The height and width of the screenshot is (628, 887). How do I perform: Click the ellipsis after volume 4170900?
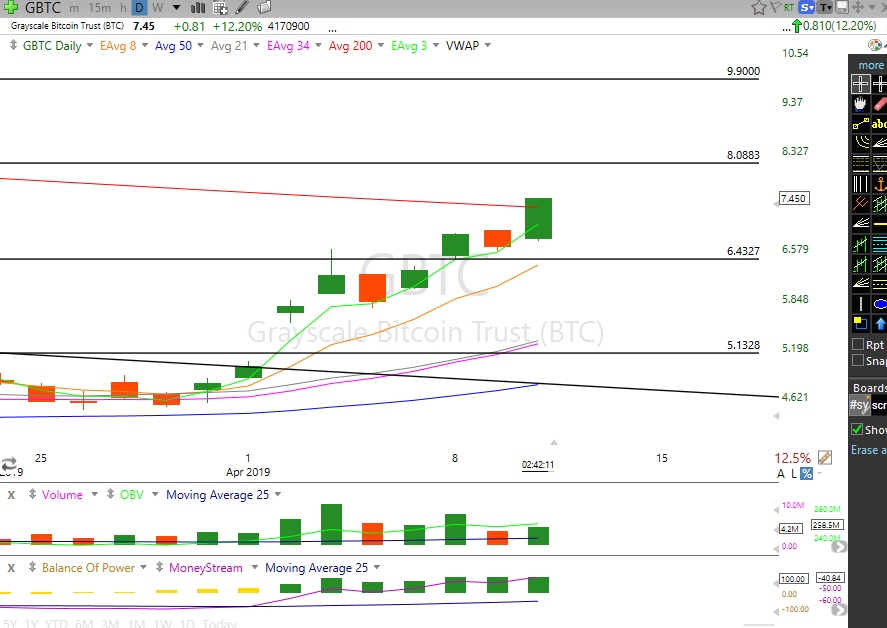click(332, 28)
